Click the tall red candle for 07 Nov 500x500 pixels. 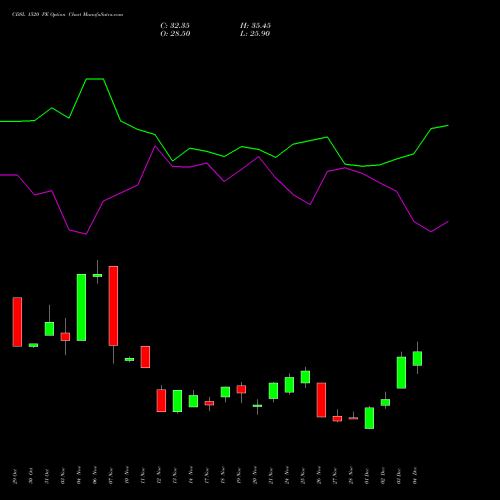[x=113, y=306]
